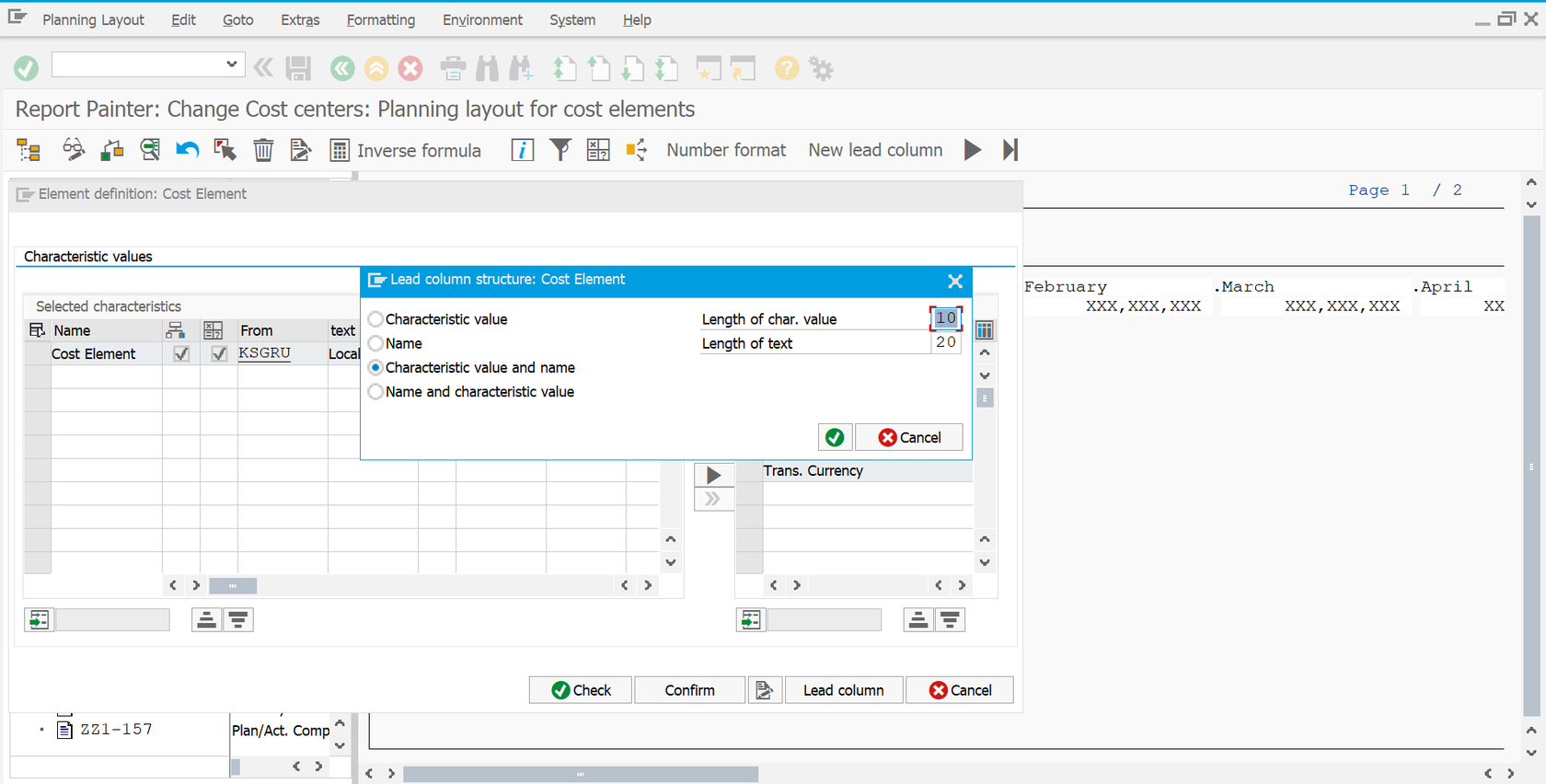Click the 'Trans. Currency' row
The height and width of the screenshot is (784, 1546).
tap(867, 470)
